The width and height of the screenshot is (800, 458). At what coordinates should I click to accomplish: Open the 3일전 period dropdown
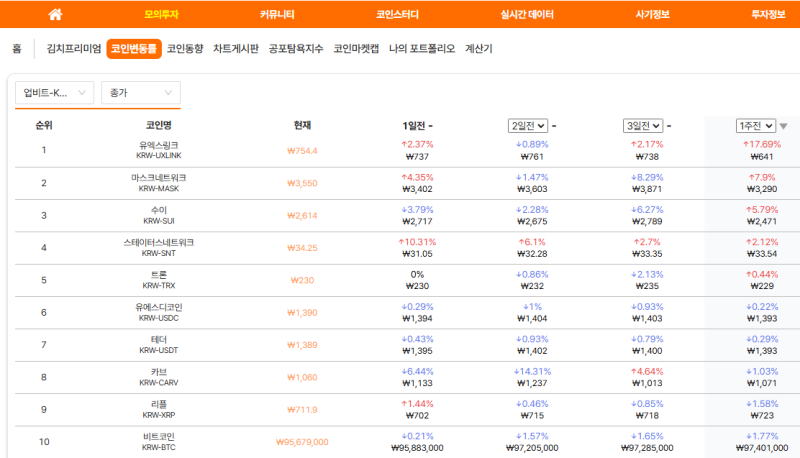coord(643,125)
